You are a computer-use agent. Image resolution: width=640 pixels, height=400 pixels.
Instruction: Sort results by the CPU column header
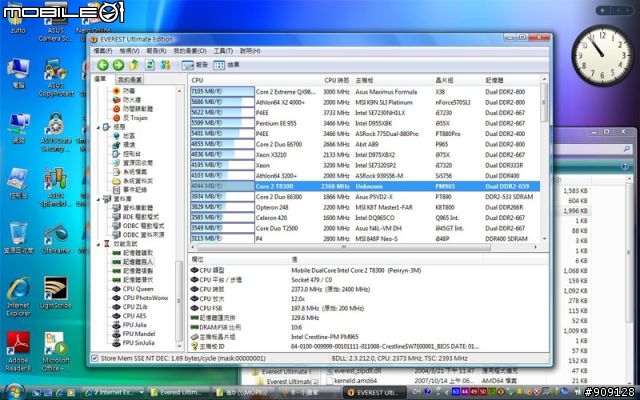(x=255, y=80)
